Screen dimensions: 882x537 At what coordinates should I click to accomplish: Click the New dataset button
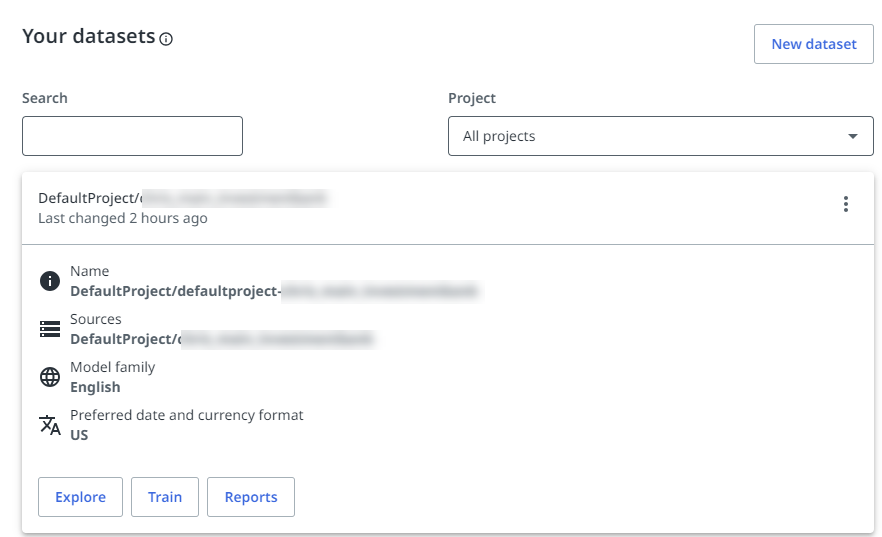pos(813,44)
